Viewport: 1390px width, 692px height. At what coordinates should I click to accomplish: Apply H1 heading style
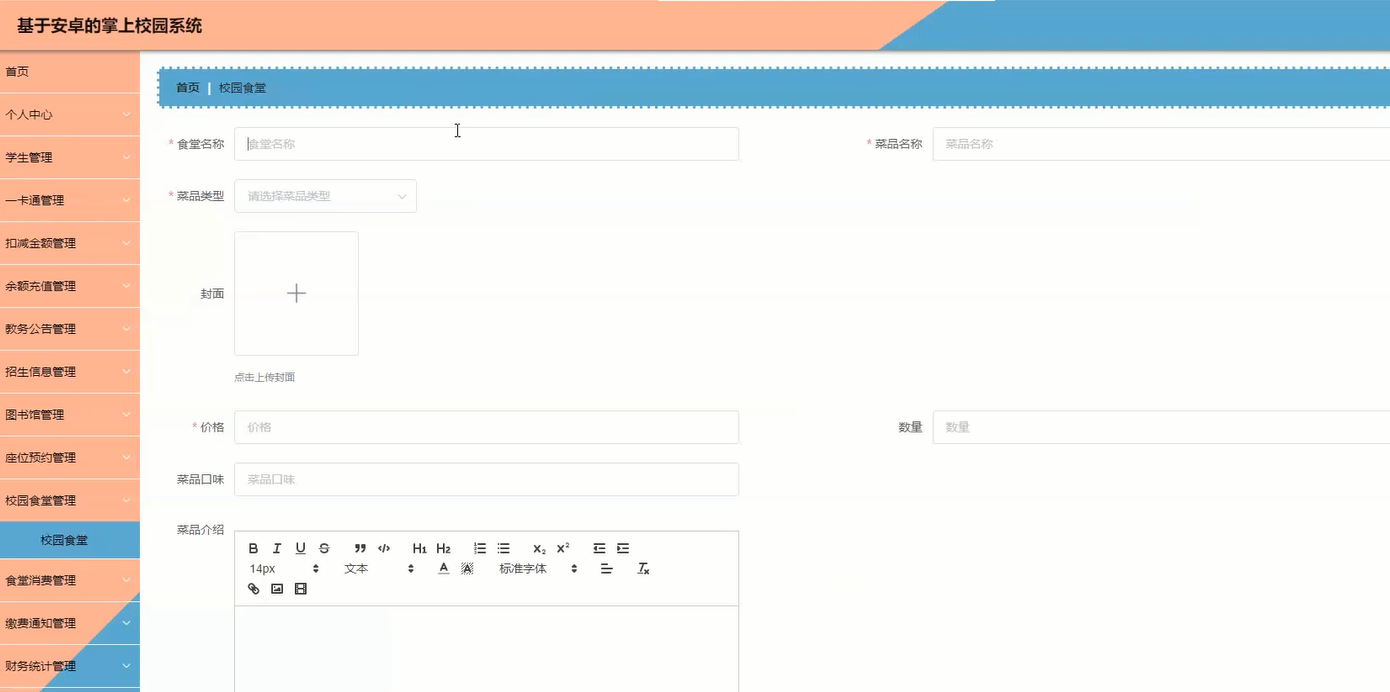click(x=420, y=548)
